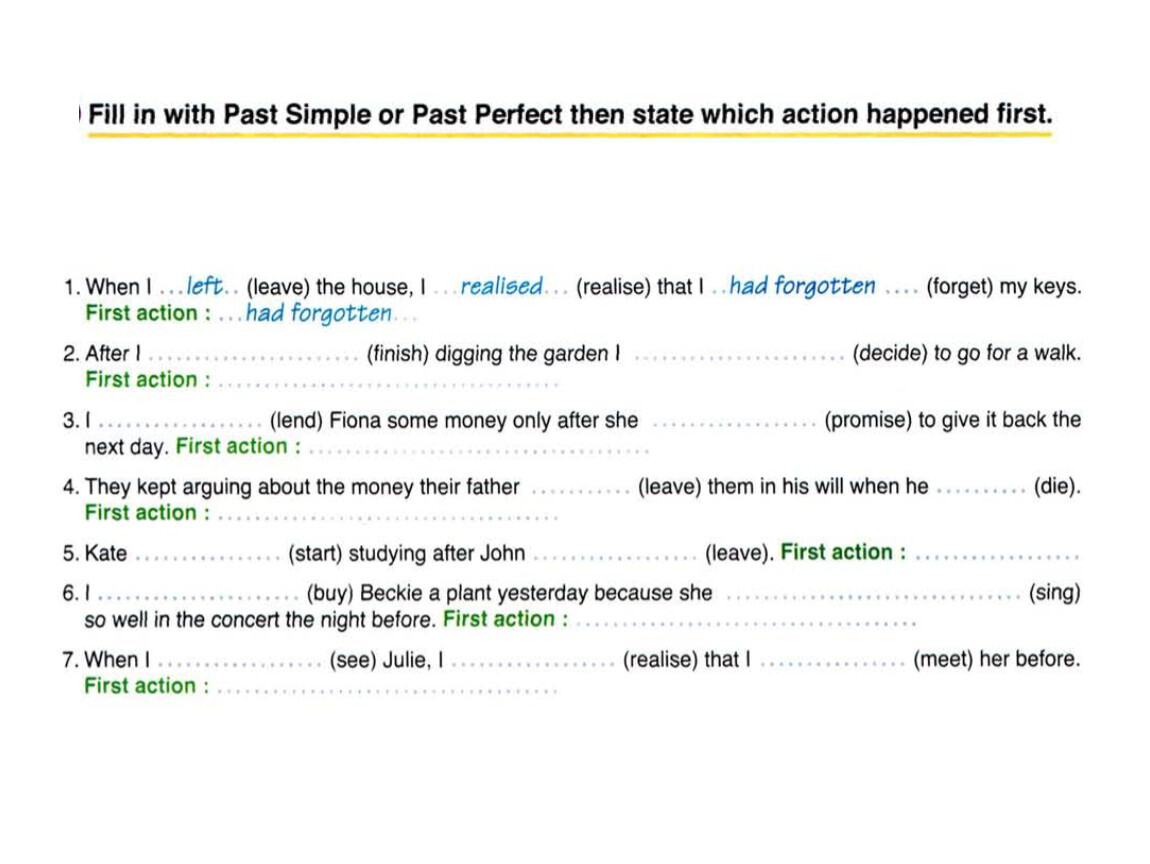Click the blank before (see) Julie

point(240,662)
